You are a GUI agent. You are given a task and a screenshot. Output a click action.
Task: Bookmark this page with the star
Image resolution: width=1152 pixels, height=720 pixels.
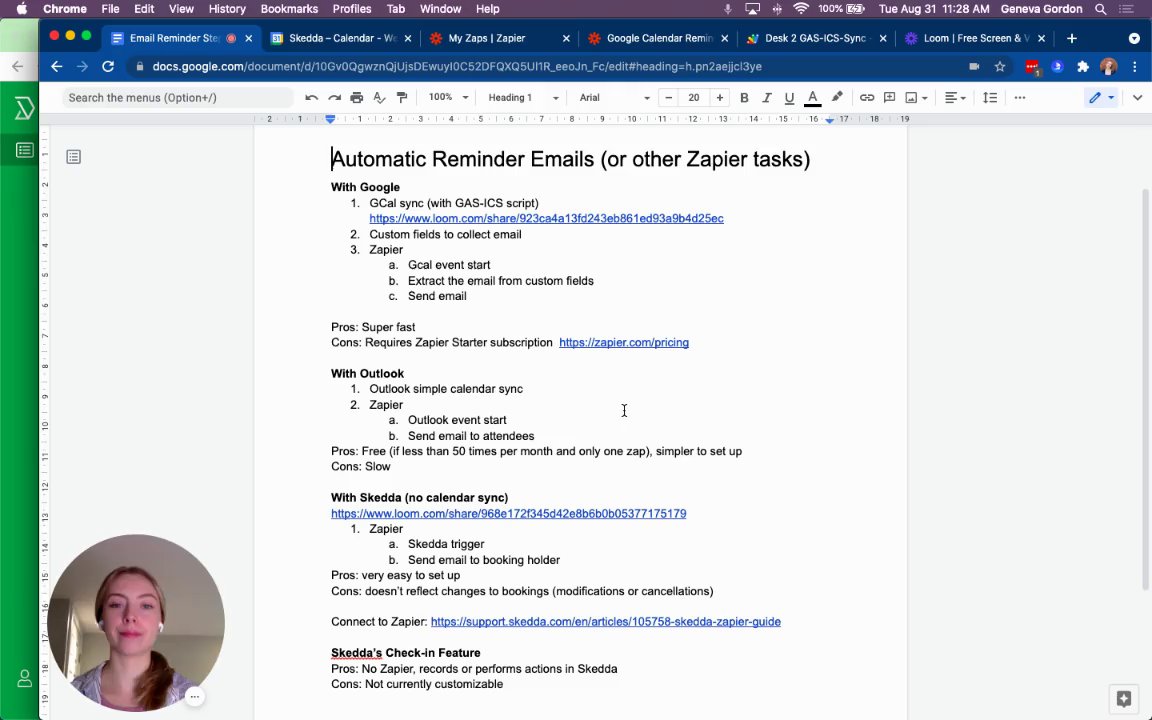click(1000, 67)
